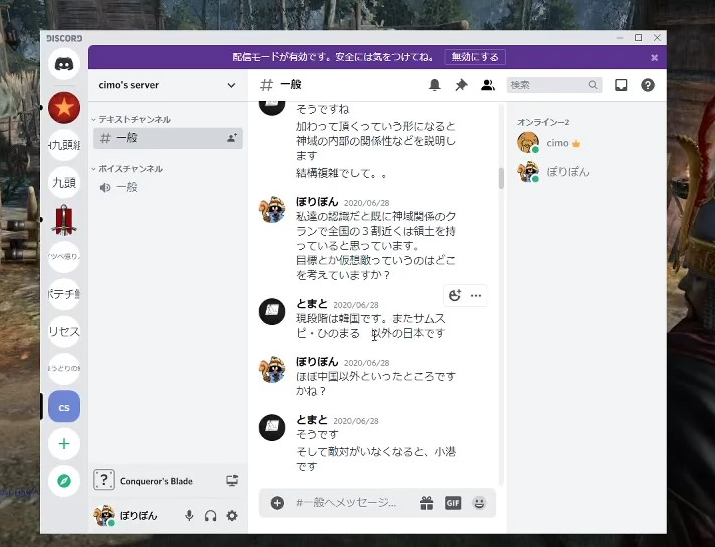Click ぽりぽん avatar on 私達の認識 message
The height and width of the screenshot is (547, 715).
272,210
